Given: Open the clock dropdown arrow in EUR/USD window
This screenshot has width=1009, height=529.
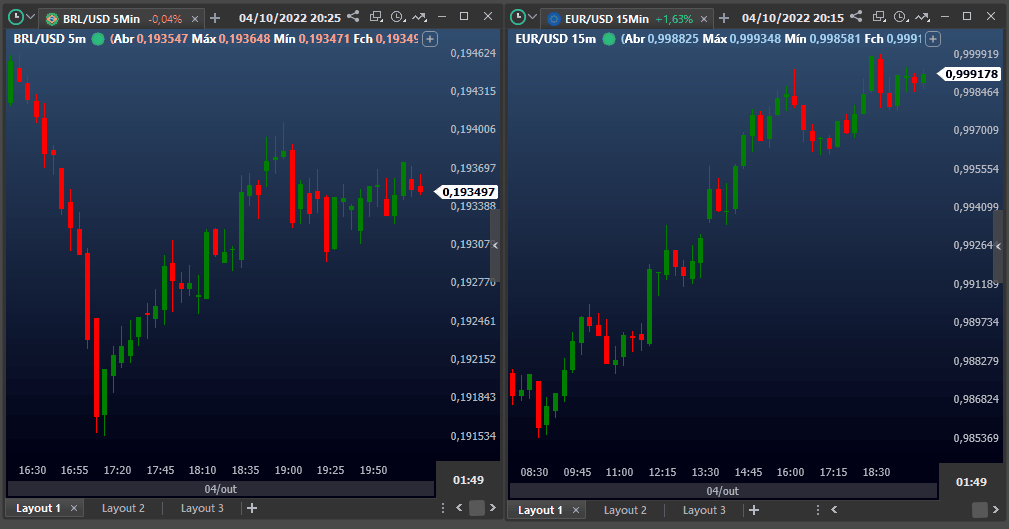Looking at the screenshot, I should pyautogui.click(x=532, y=18).
